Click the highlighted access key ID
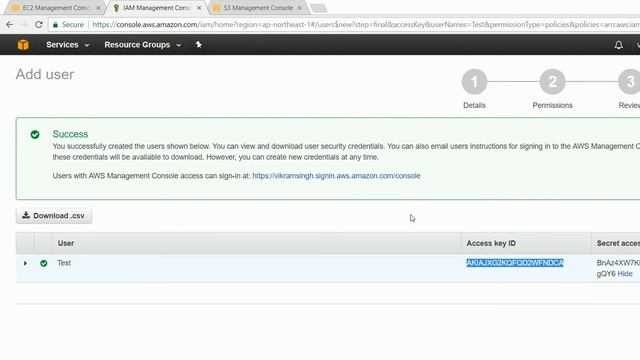Screen dimensions: 640x360 (x=515, y=263)
